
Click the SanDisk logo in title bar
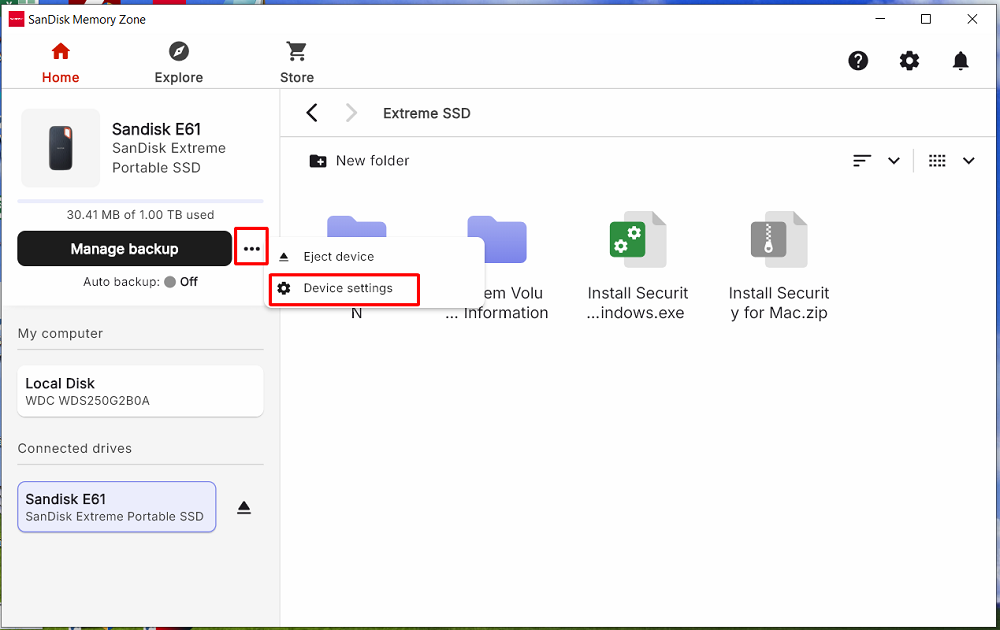tap(16, 19)
